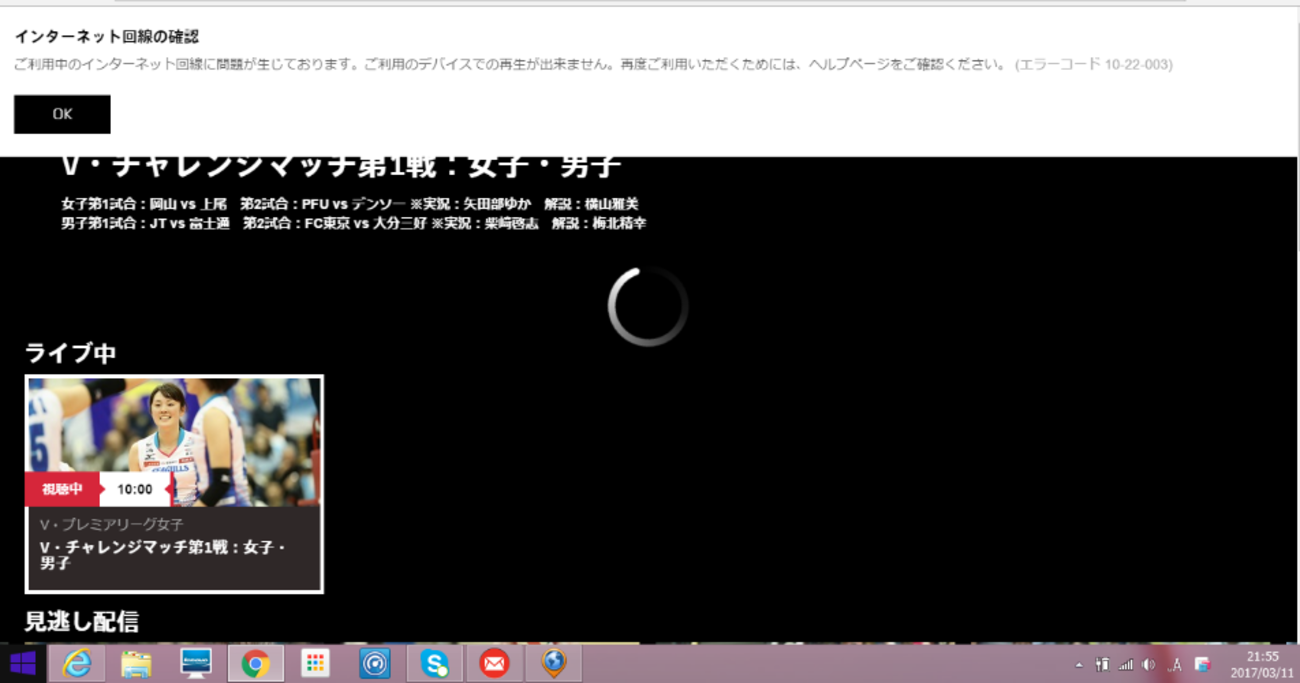This screenshot has width=1300, height=683.
Task: Select the インターネット回線の確認 dialog title
Action: [x=106, y=36]
